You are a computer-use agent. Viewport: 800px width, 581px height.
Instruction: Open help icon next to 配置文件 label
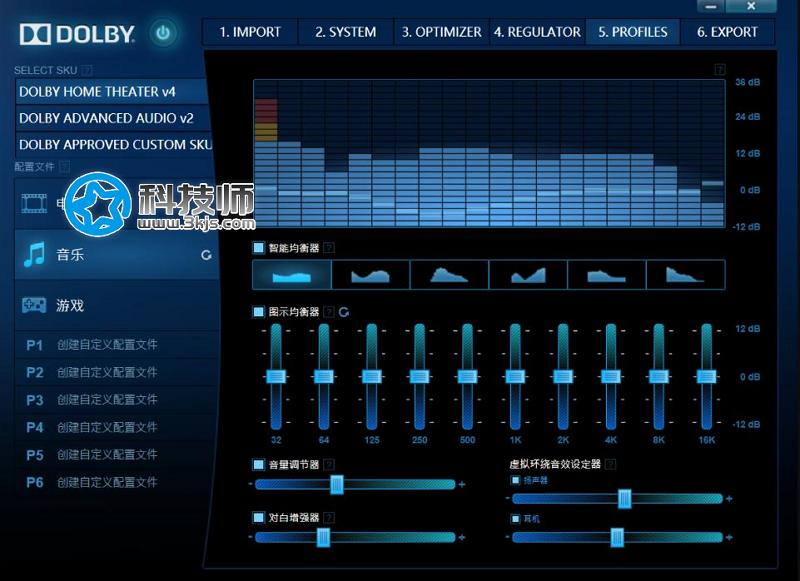pyautogui.click(x=64, y=166)
